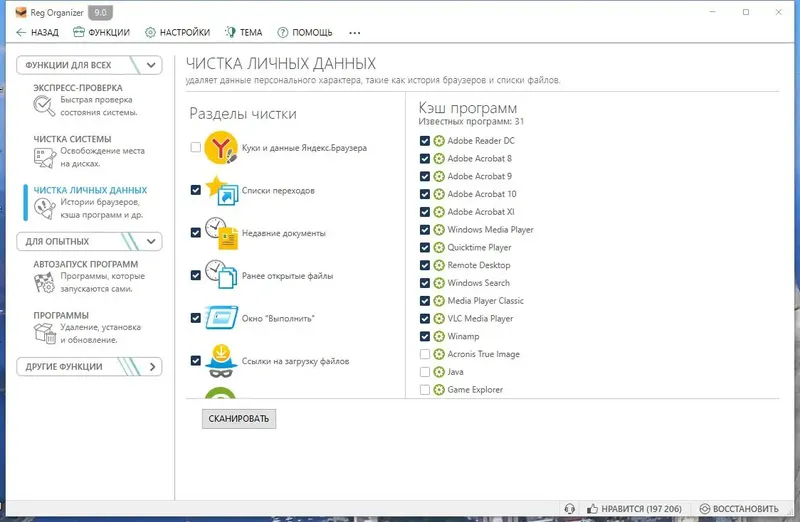The image size is (800, 522).
Task: Select the Adobe Acrobat XI entry text
Action: [x=481, y=212]
